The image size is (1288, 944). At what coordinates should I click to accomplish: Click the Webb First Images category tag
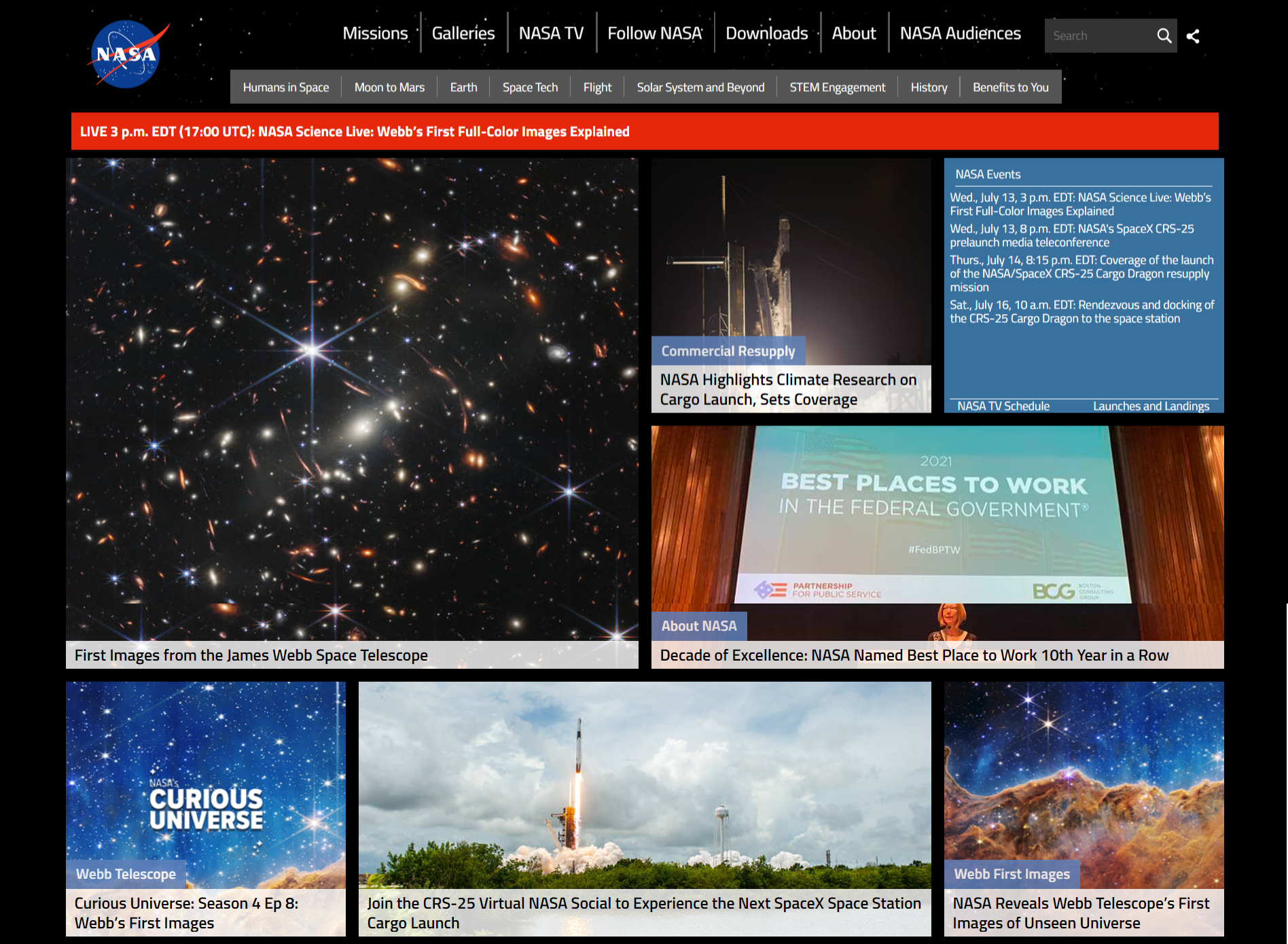click(x=1012, y=874)
